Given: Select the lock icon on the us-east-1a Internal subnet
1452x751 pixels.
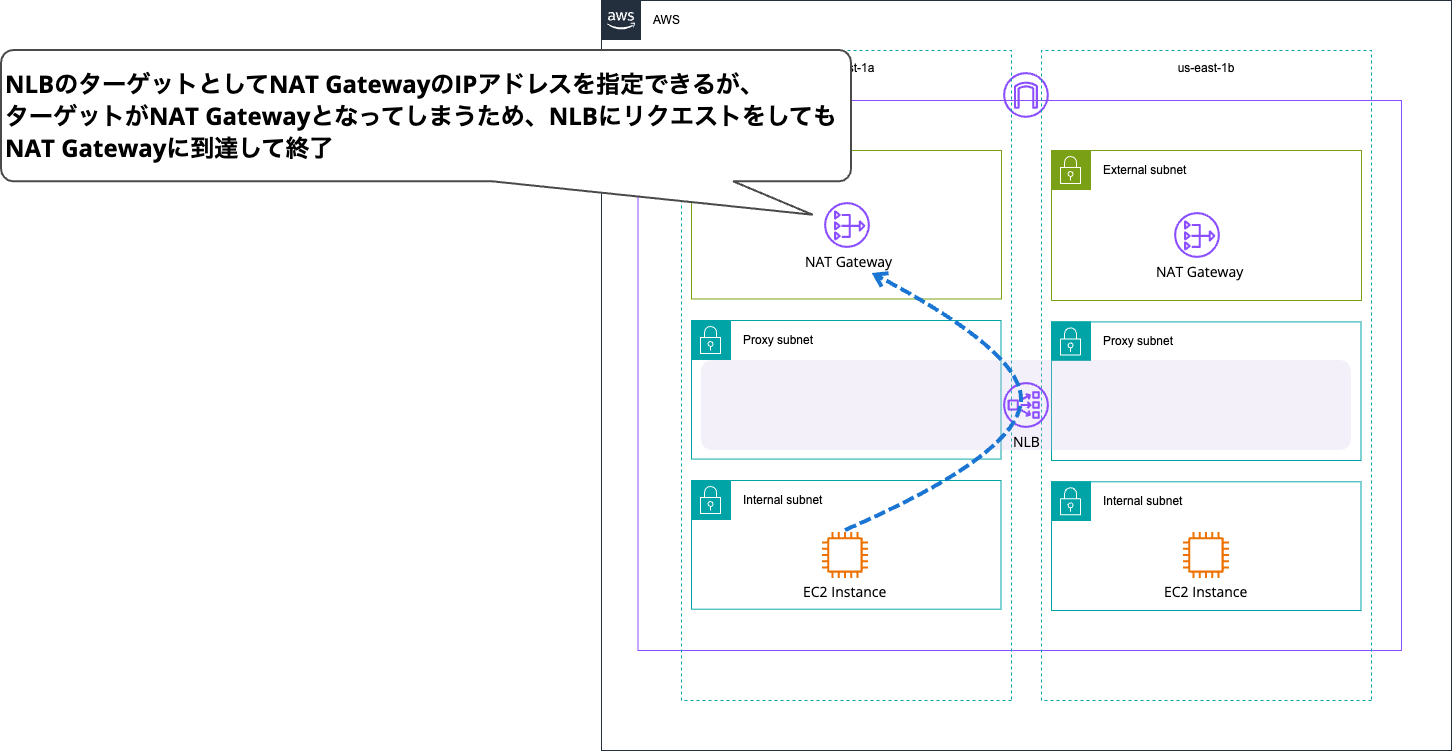Looking at the screenshot, I should 710,501.
